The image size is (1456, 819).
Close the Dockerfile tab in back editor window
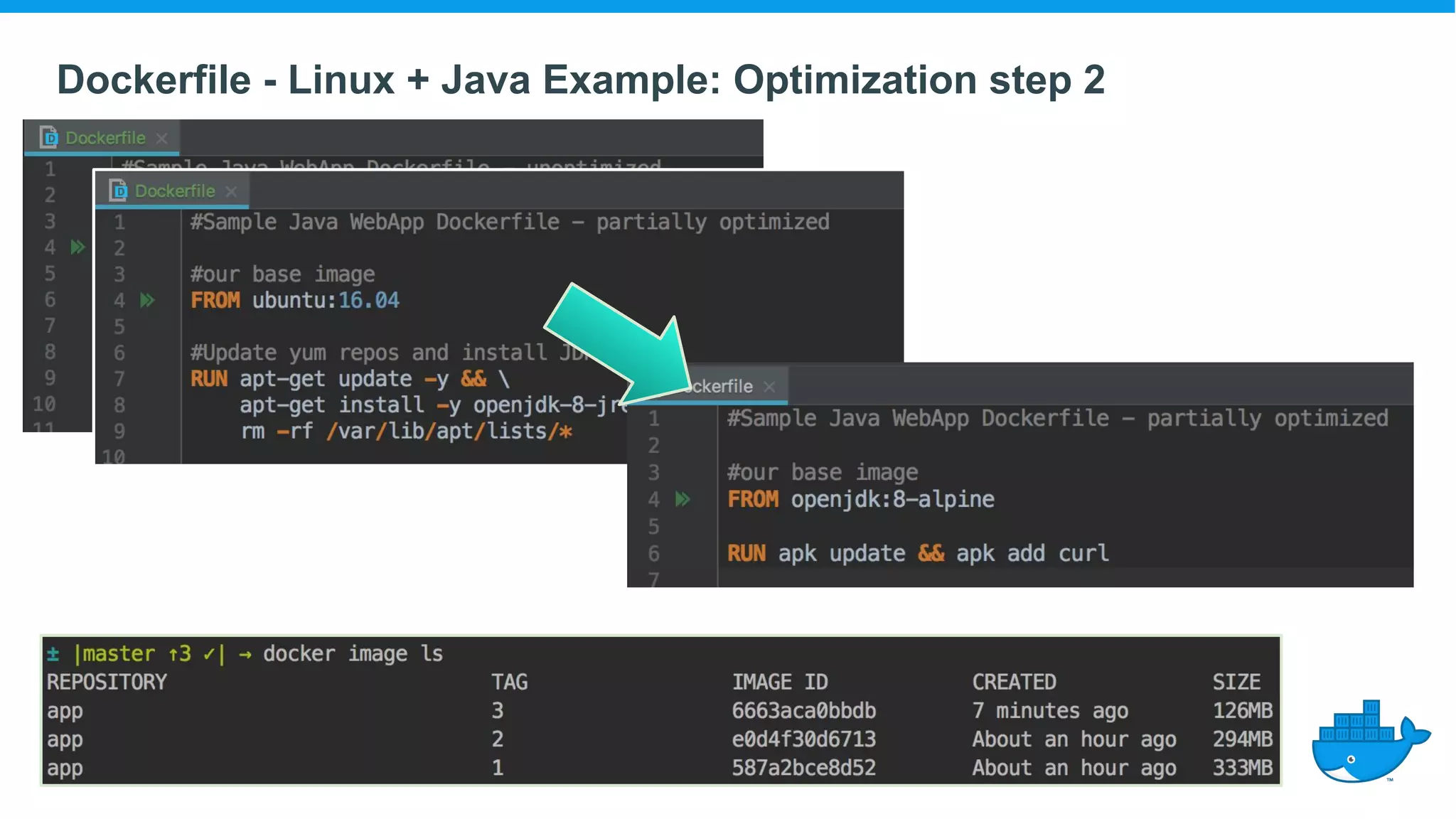[x=162, y=138]
